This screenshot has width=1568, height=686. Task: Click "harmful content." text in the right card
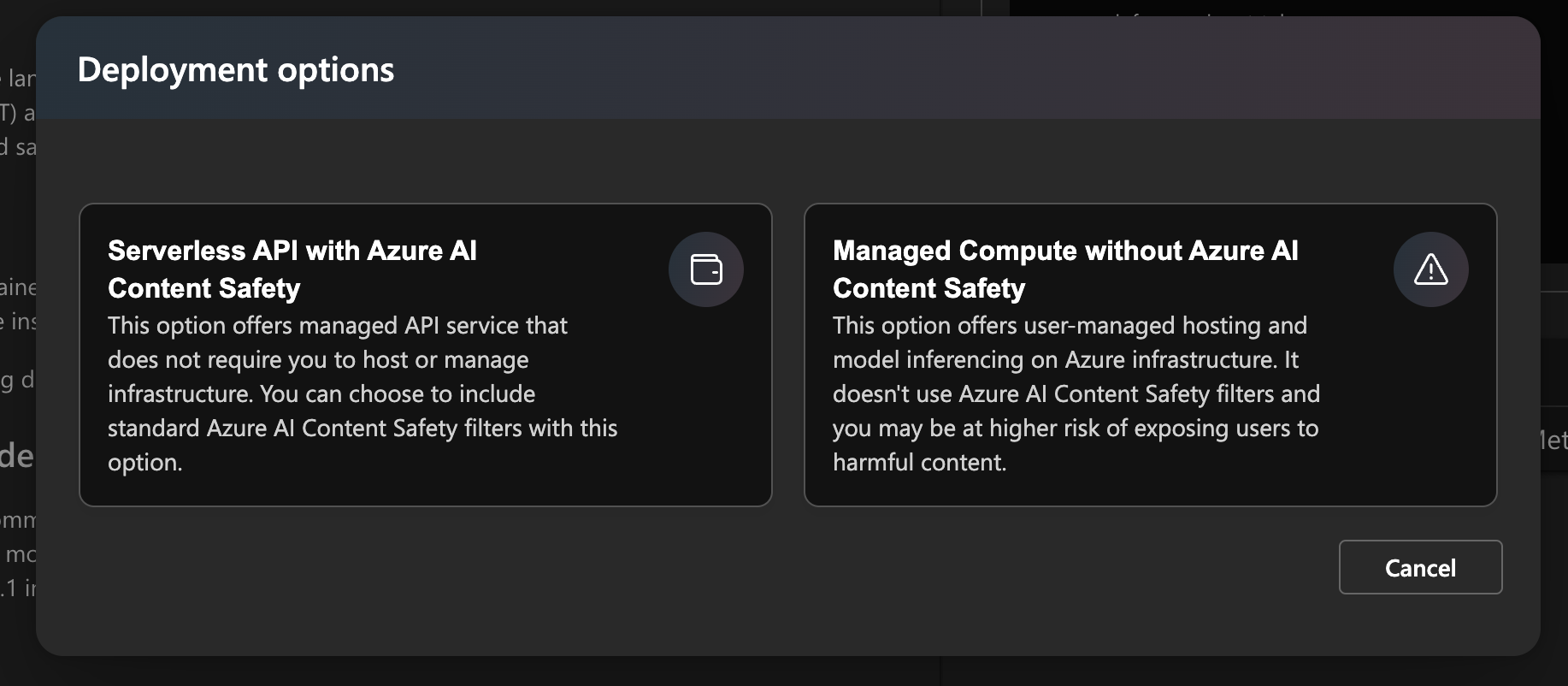coord(920,463)
